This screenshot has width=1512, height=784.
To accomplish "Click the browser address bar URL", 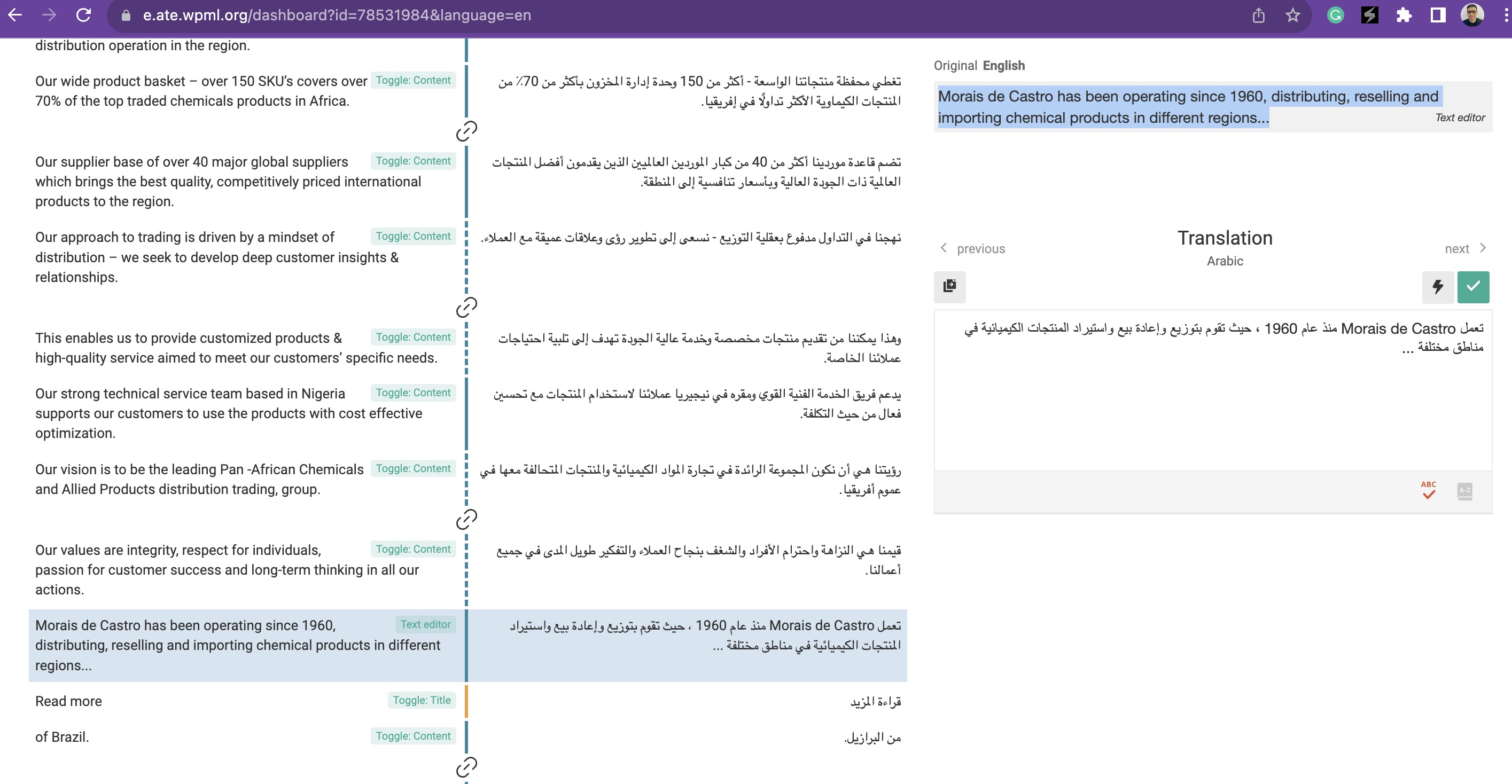I will 337,15.
